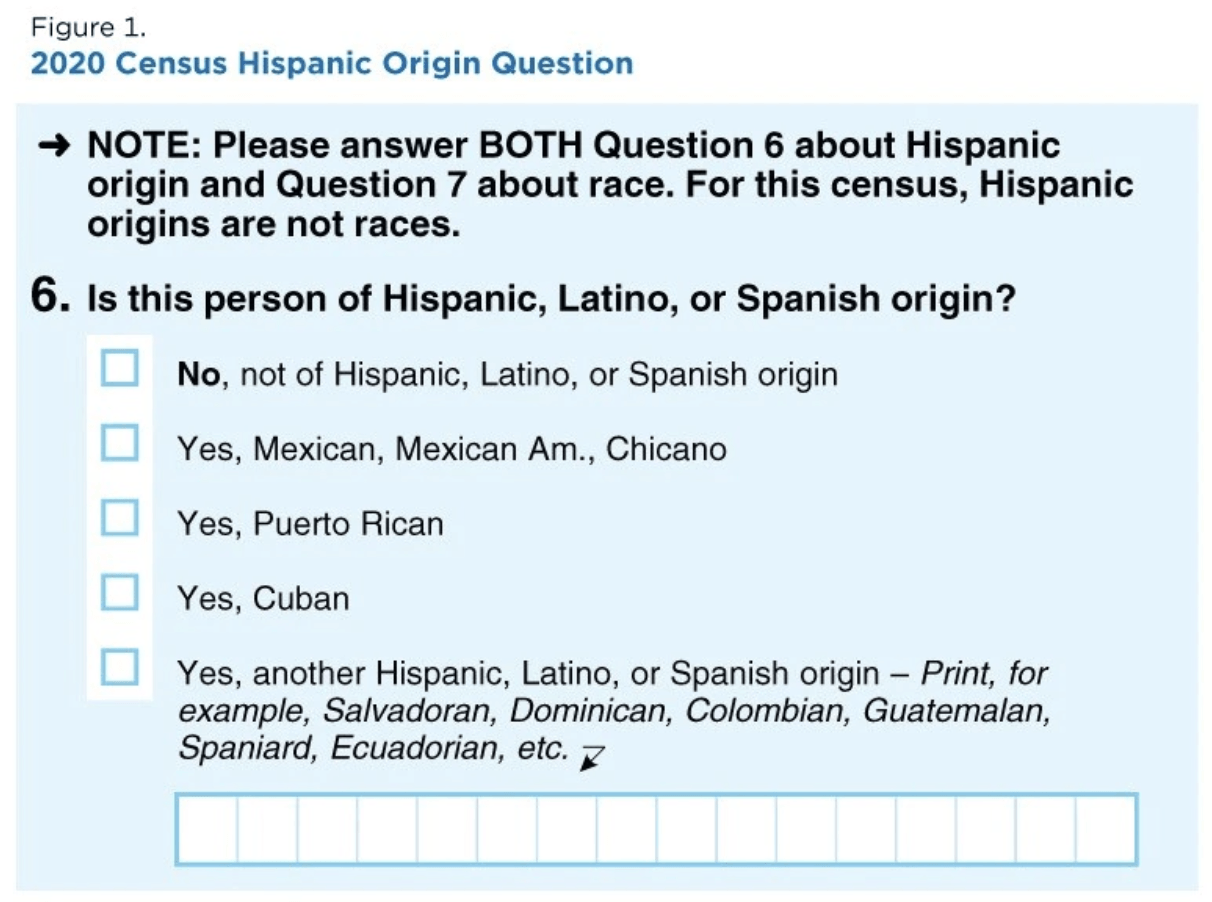
Task: Select the Puerto Rican checkbox
Action: tap(120, 517)
